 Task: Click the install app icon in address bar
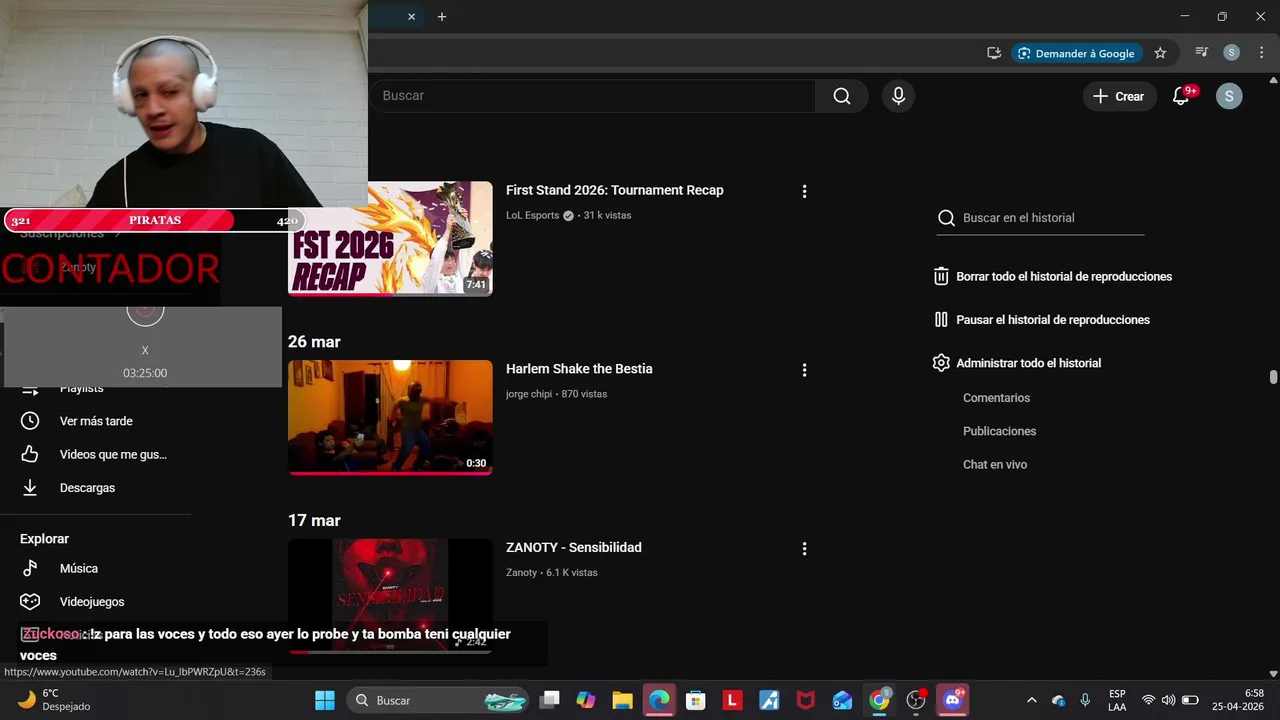(x=994, y=53)
